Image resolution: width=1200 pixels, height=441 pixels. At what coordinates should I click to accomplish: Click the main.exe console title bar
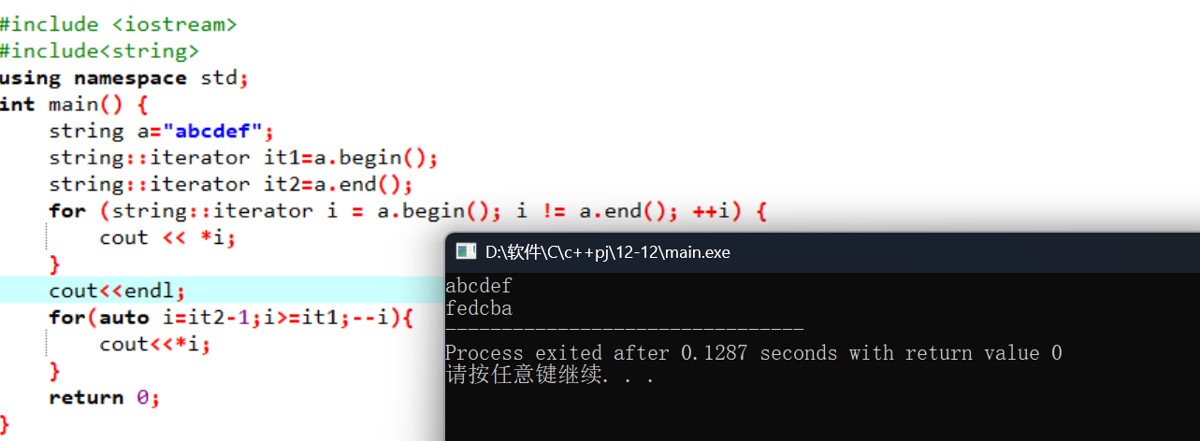pyautogui.click(x=822, y=252)
